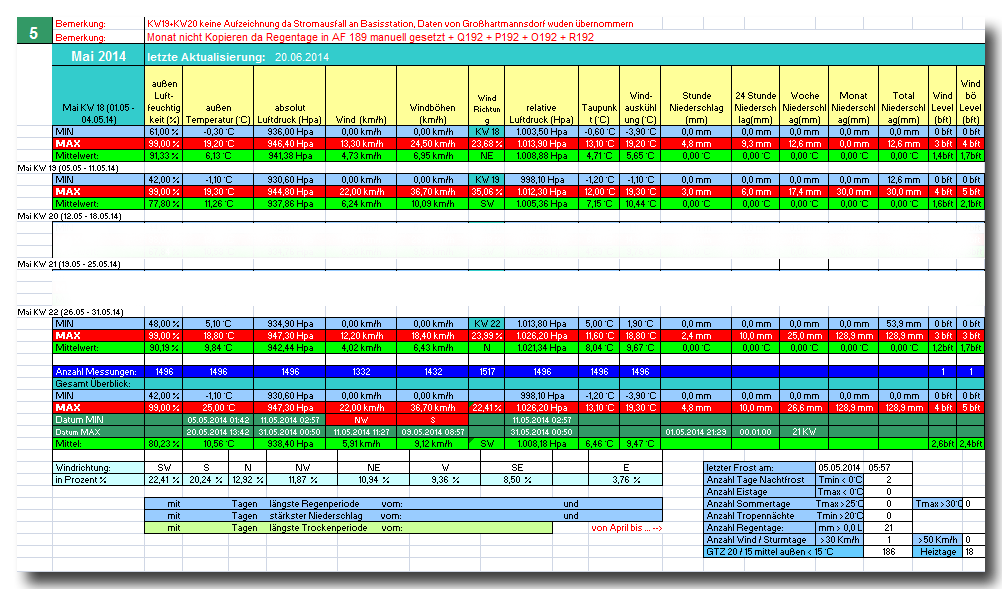Click the value 1.003,50 Hpa
1002x589 pixels.
coord(541,132)
